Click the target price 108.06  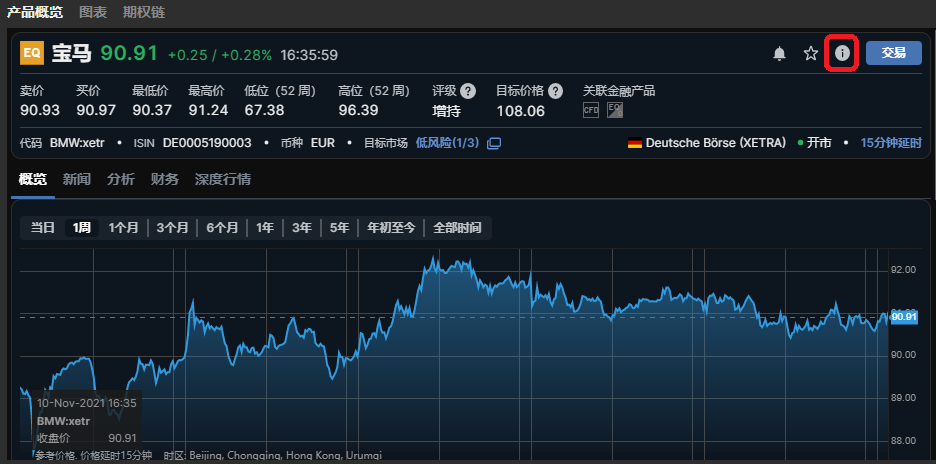[x=521, y=110]
